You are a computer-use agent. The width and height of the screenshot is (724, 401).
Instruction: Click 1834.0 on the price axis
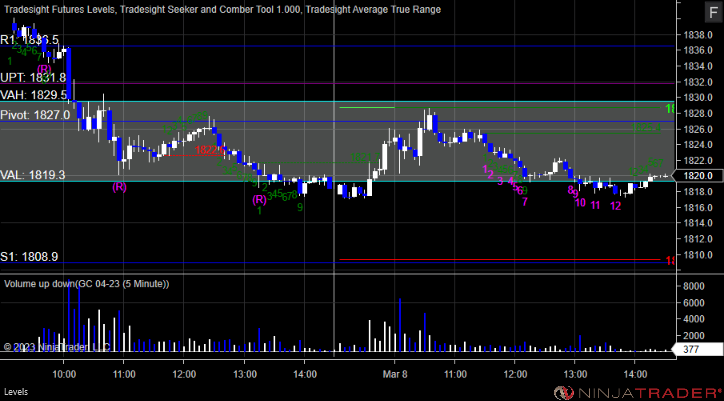697,66
